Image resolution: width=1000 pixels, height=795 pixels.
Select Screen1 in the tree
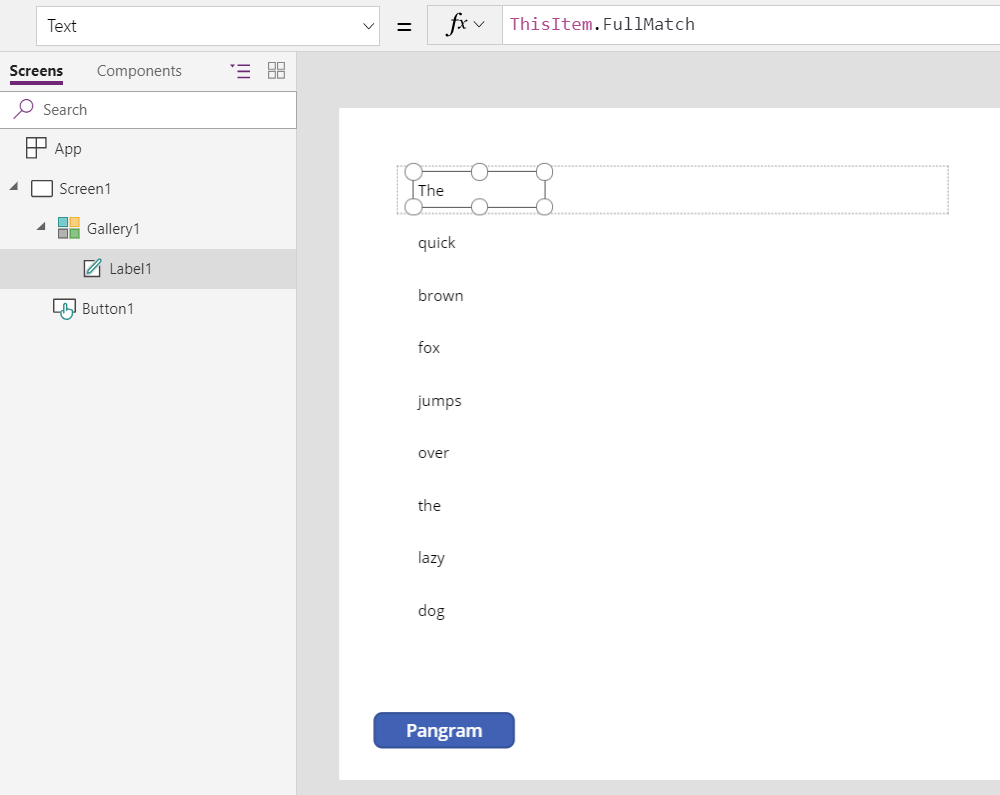[148, 189]
